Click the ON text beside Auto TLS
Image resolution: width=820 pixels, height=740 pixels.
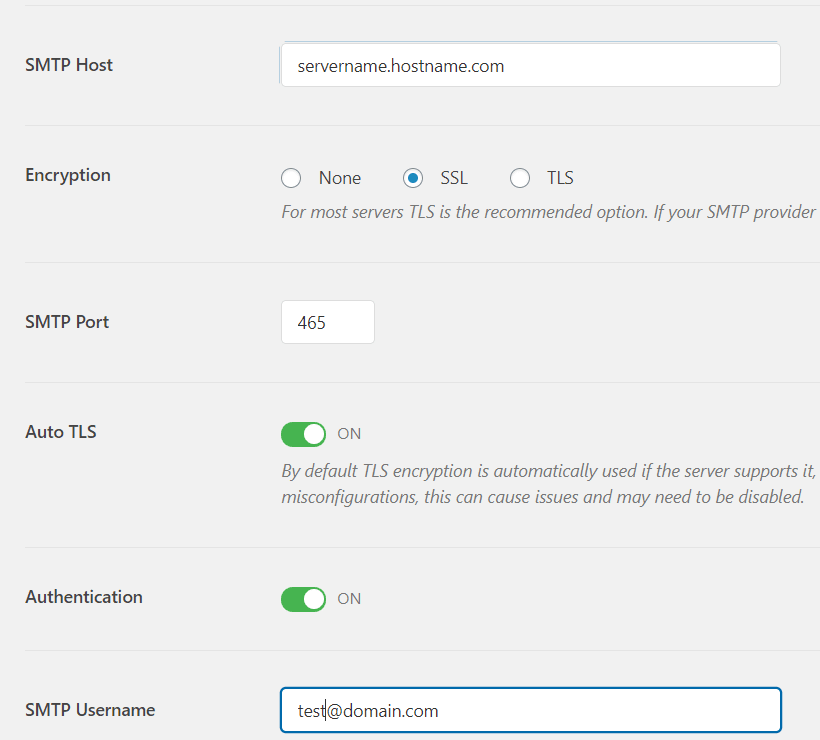tap(349, 434)
